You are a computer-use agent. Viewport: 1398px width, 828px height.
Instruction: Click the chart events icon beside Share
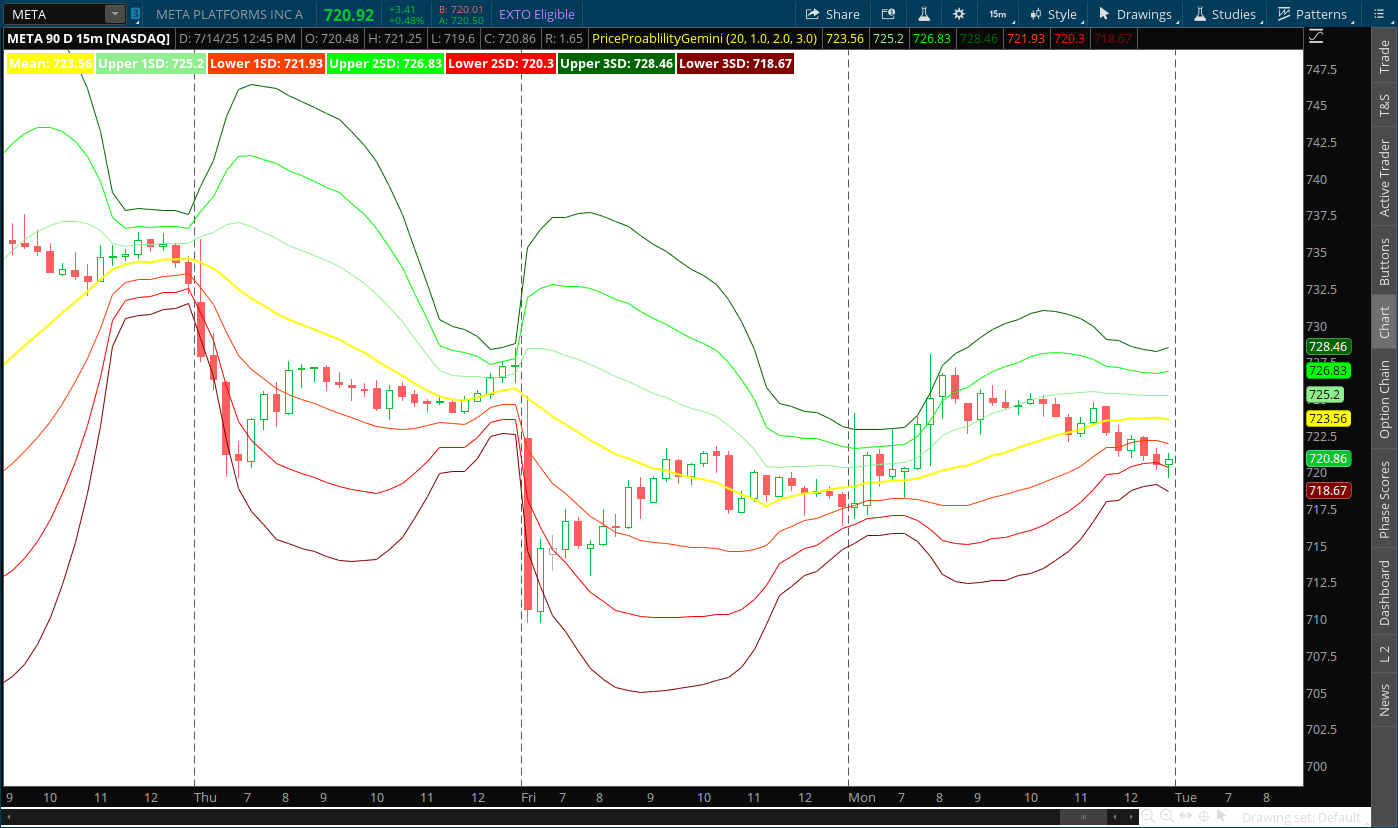(888, 14)
